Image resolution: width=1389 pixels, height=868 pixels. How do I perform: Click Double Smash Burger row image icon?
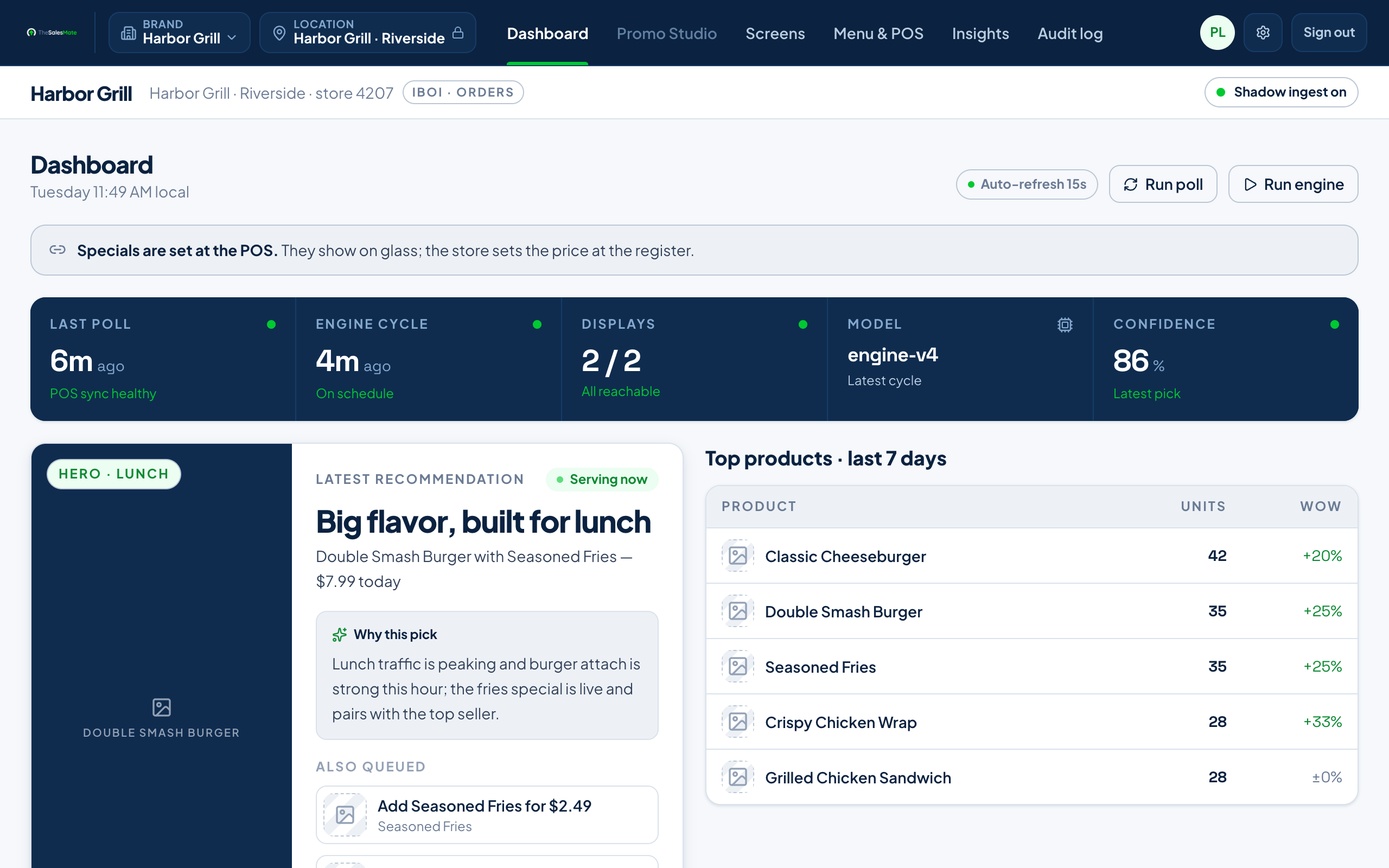pos(737,611)
